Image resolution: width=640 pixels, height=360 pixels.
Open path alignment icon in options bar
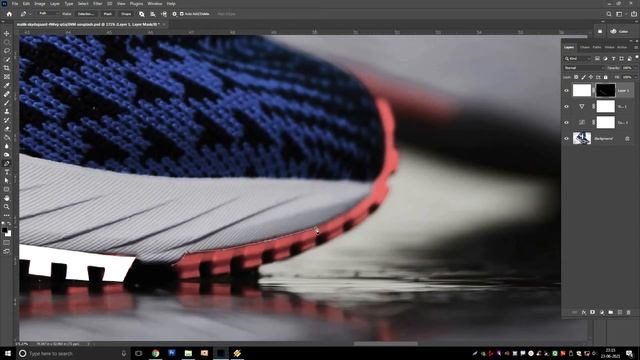pos(153,14)
